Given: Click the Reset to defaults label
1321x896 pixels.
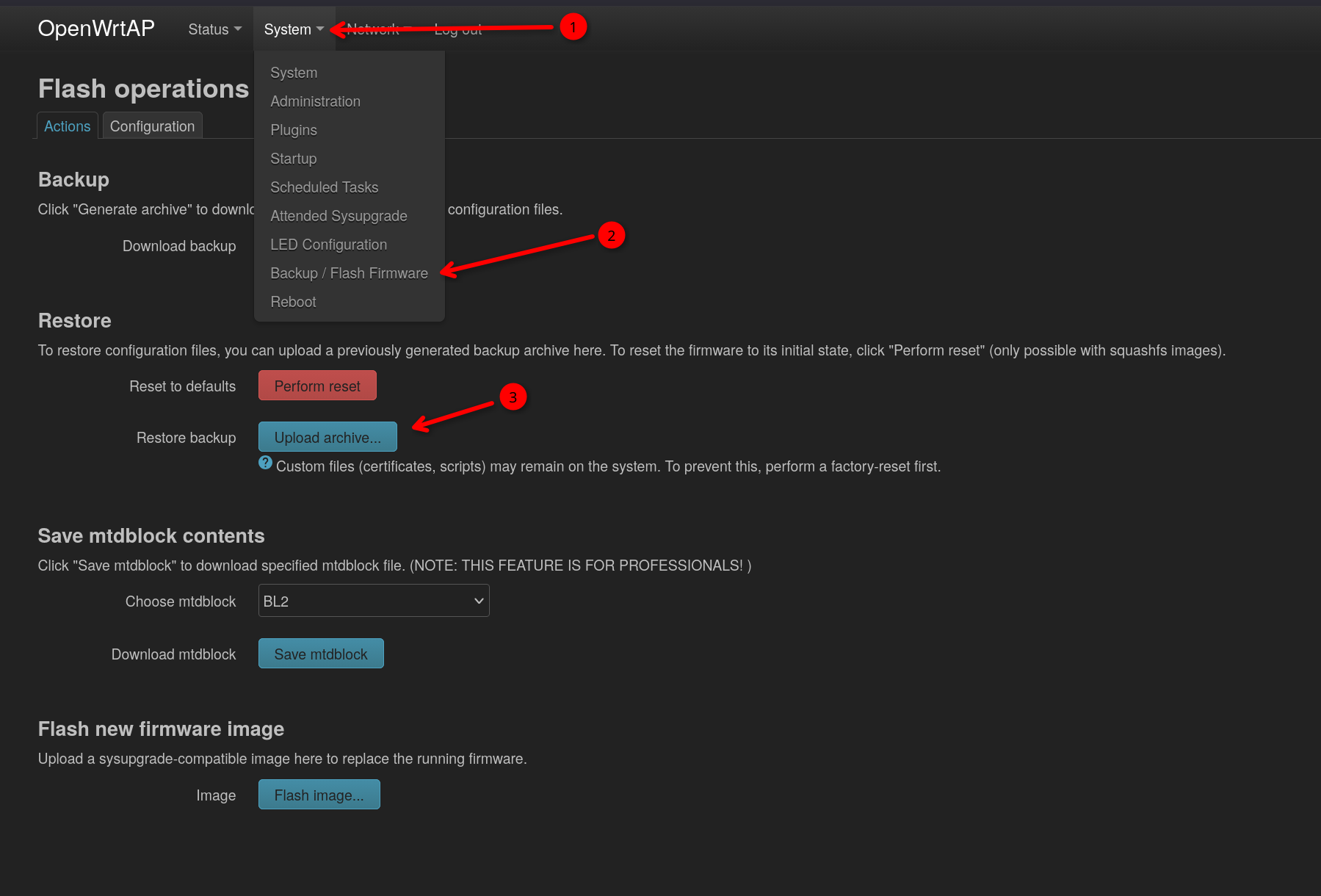Looking at the screenshot, I should [x=182, y=386].
